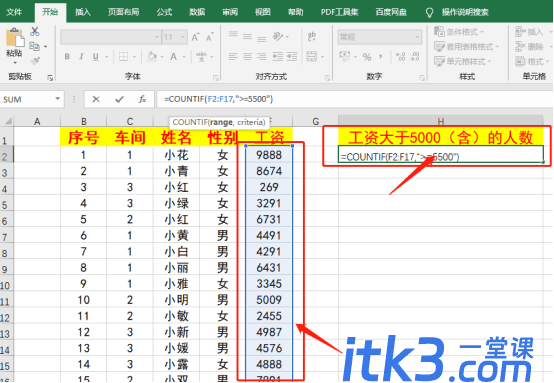Decrease decimal places
The width and height of the screenshot is (554, 383).
pyautogui.click(x=415, y=57)
